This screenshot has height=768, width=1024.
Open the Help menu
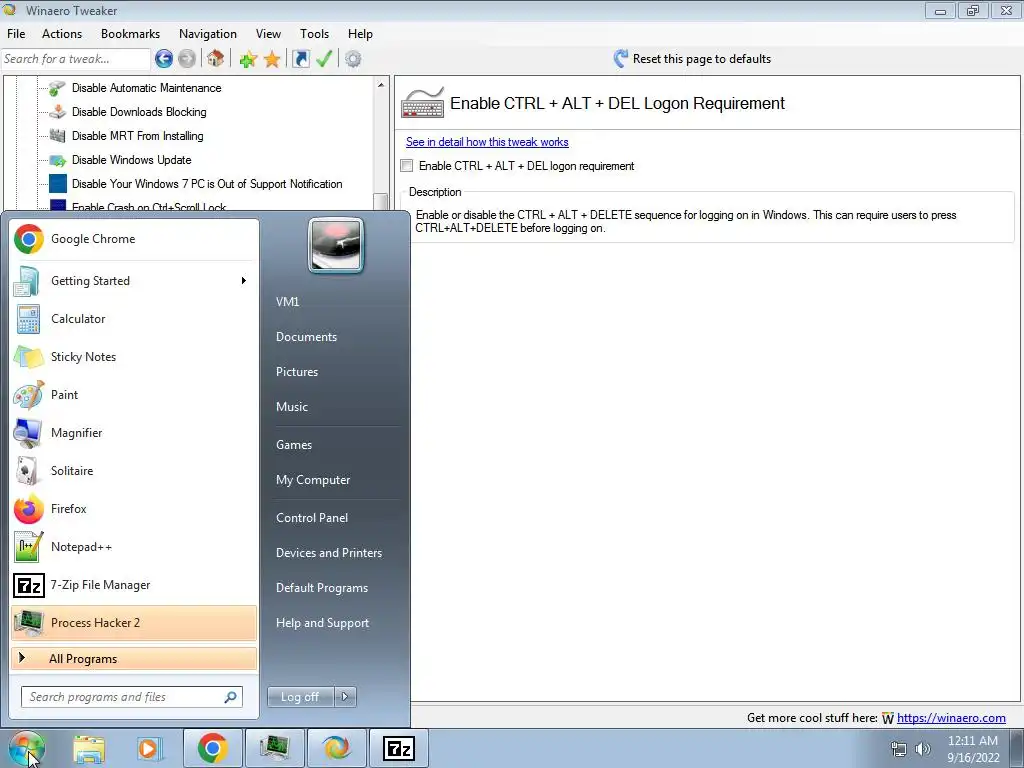coord(360,34)
